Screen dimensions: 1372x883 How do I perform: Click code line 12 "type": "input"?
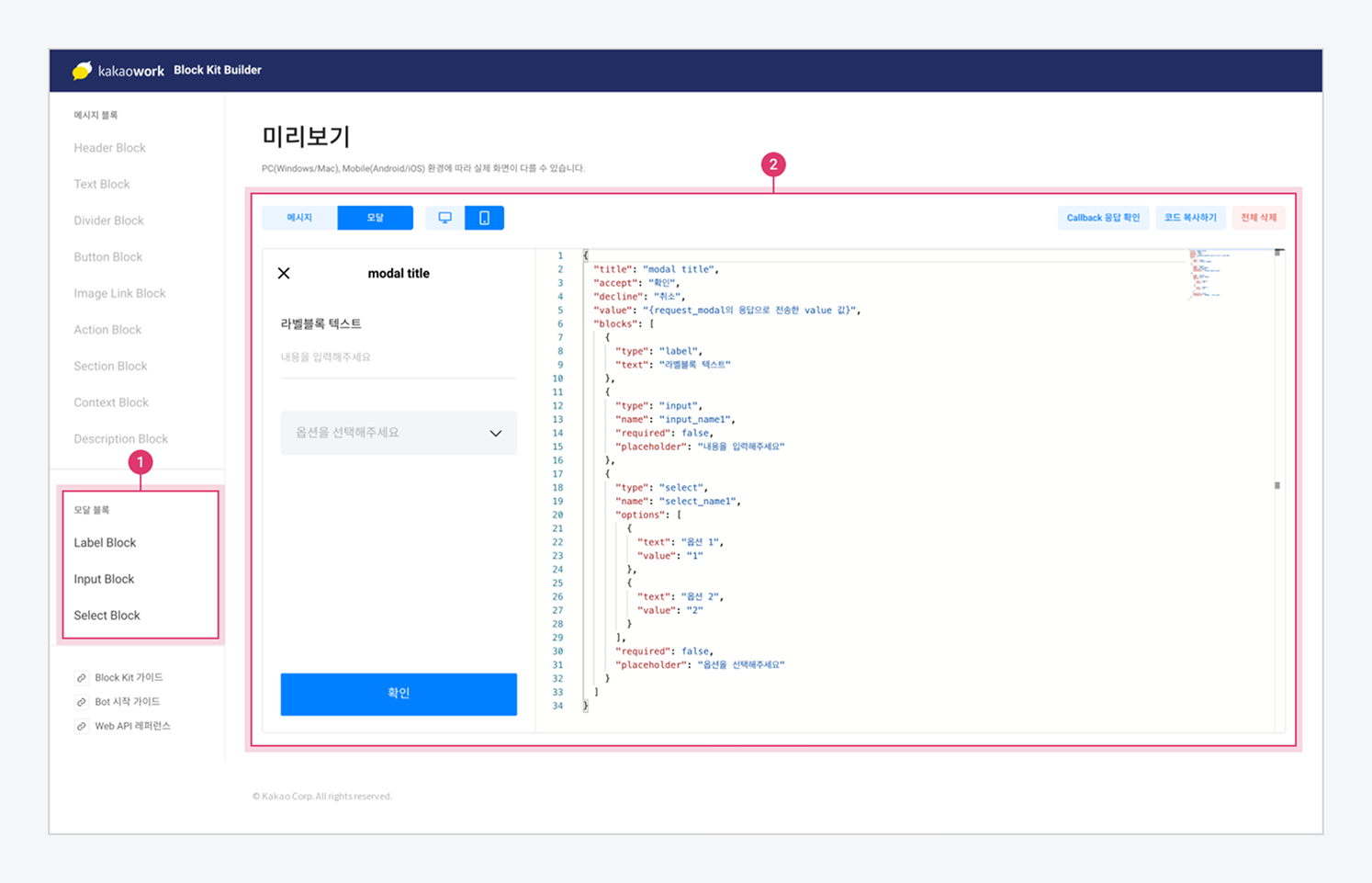click(658, 405)
